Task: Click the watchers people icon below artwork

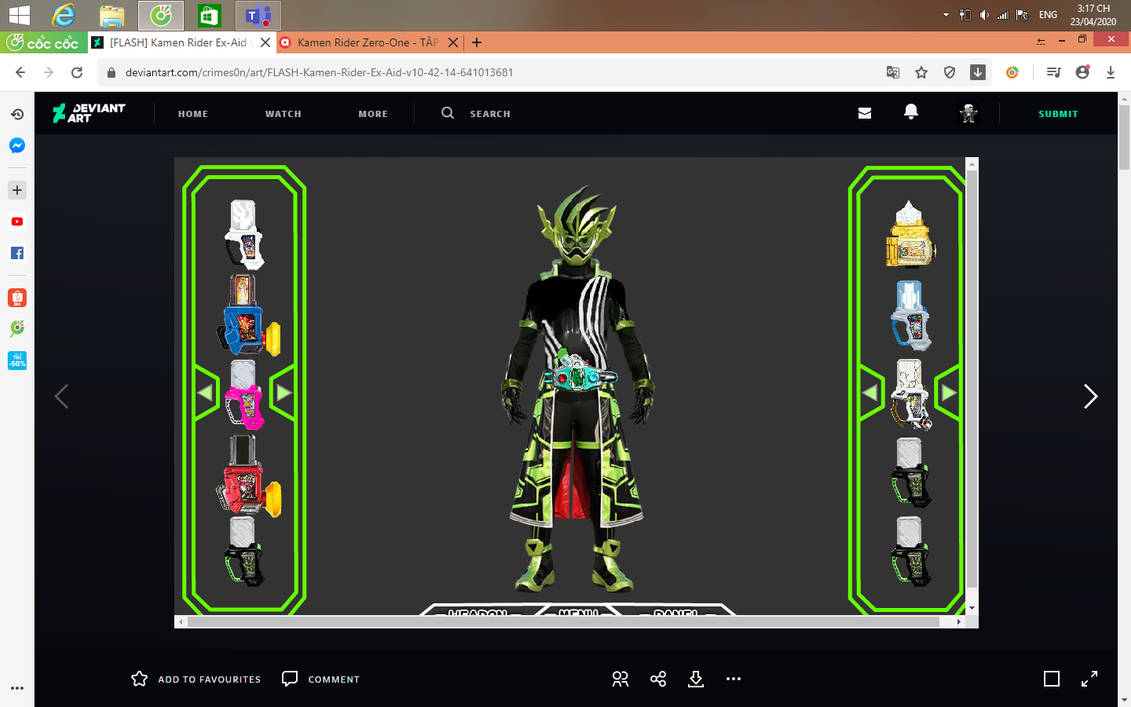Action: coord(620,679)
